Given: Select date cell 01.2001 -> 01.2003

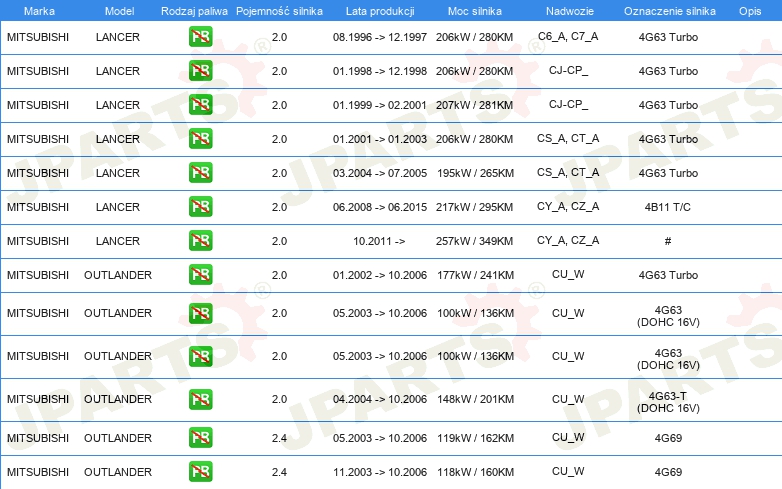Looking at the screenshot, I should (380, 139).
